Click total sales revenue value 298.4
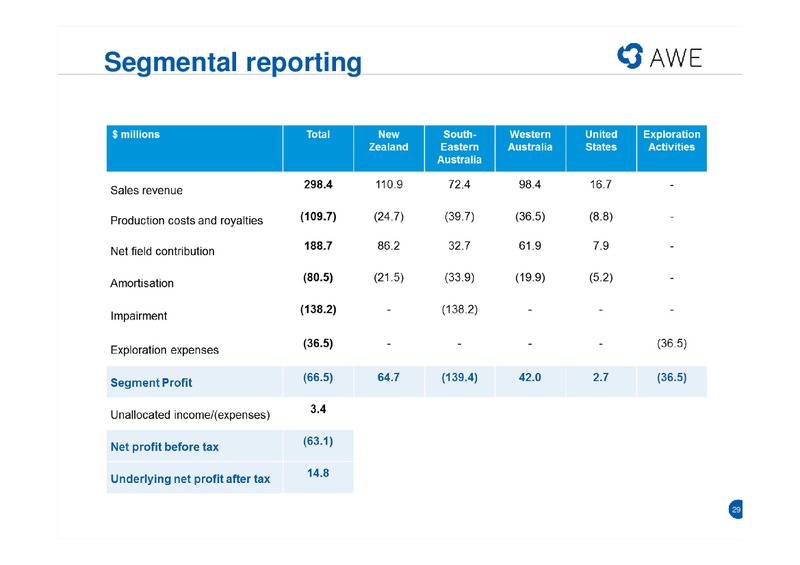The image size is (800, 565). (318, 185)
